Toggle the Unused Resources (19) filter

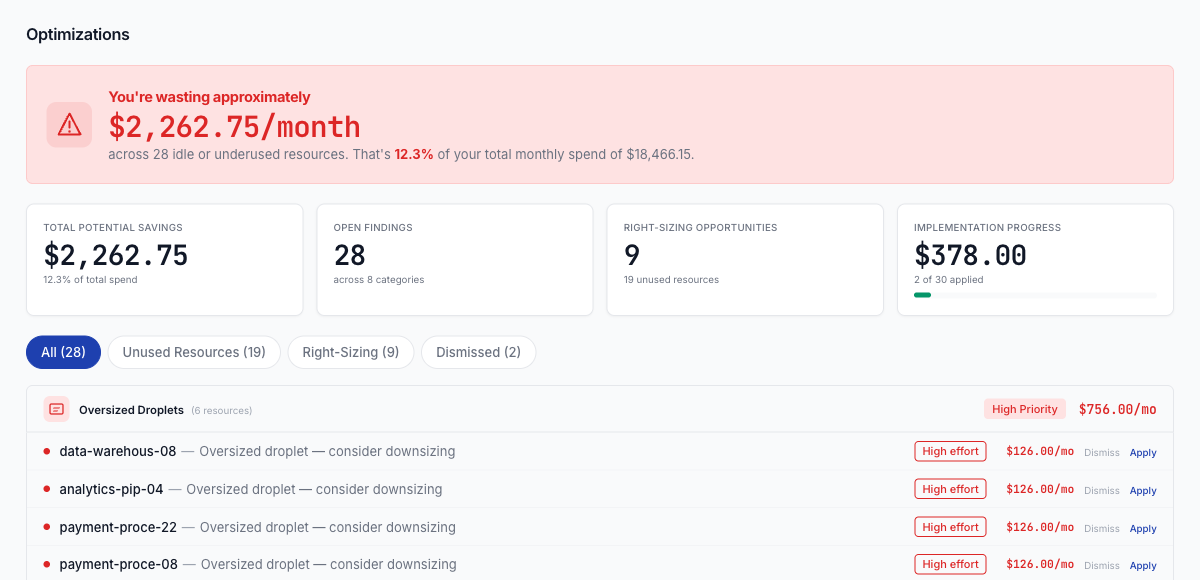pos(194,352)
